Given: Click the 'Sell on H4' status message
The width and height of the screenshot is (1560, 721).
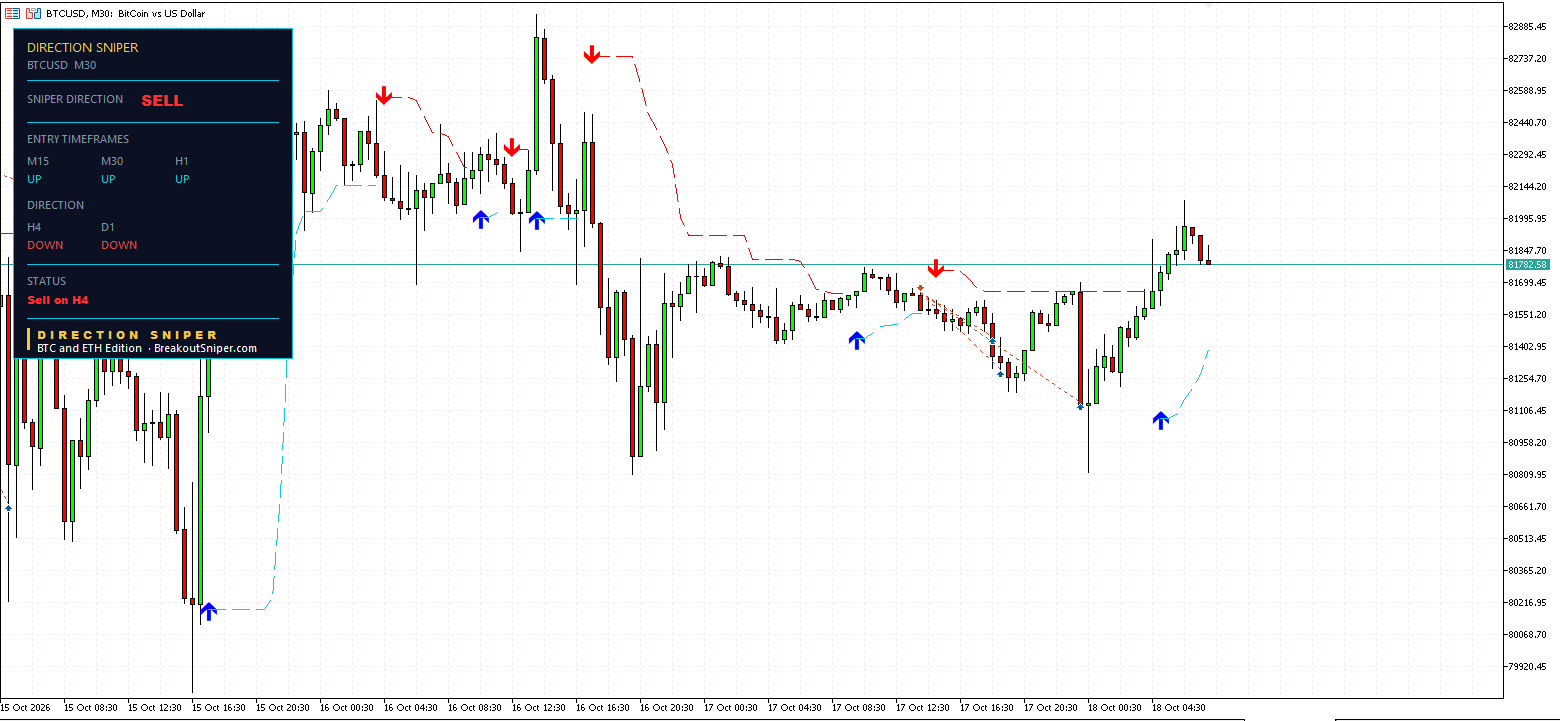Looking at the screenshot, I should (x=58, y=300).
